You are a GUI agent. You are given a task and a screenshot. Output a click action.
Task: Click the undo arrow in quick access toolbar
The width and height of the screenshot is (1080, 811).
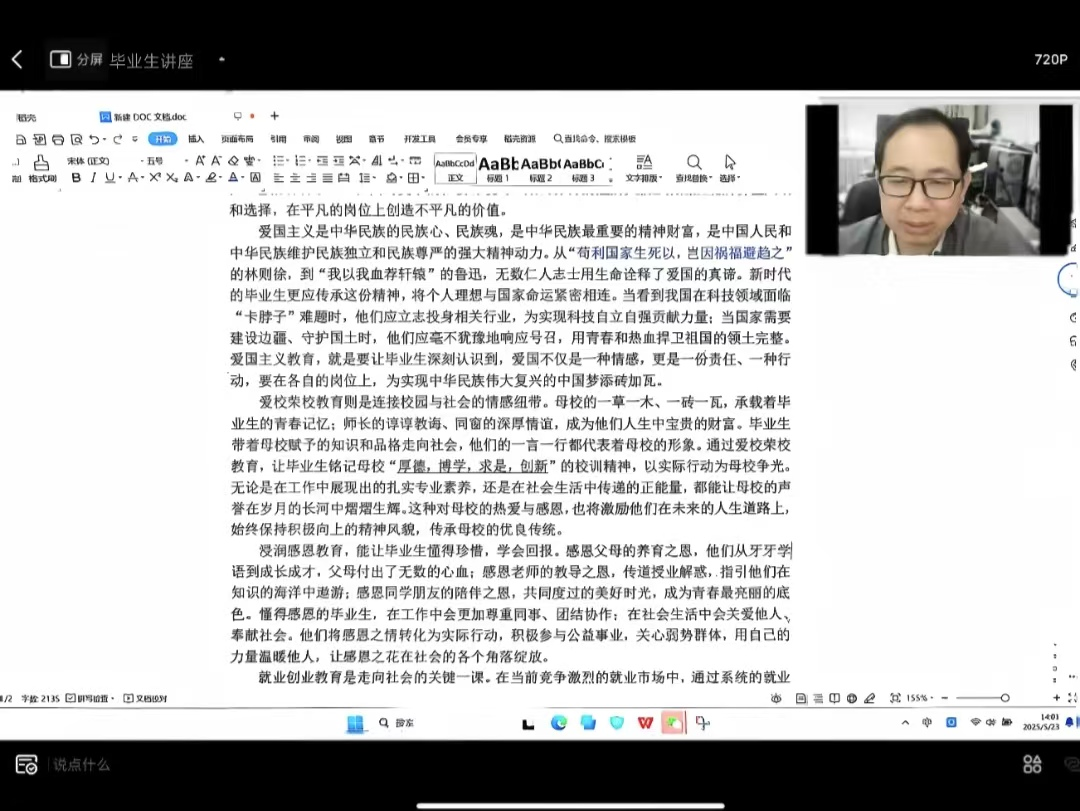tap(93, 139)
